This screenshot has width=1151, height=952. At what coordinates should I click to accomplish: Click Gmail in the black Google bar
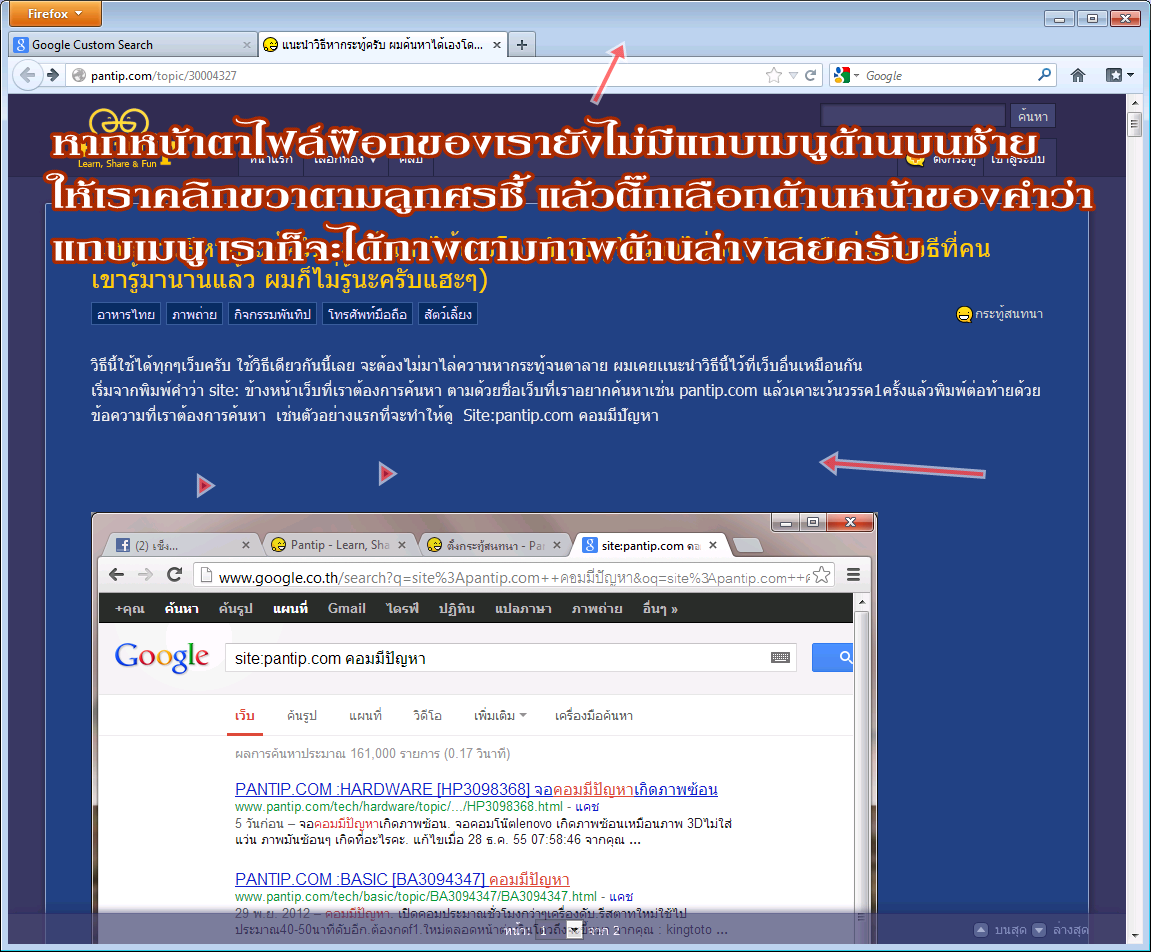click(x=346, y=608)
